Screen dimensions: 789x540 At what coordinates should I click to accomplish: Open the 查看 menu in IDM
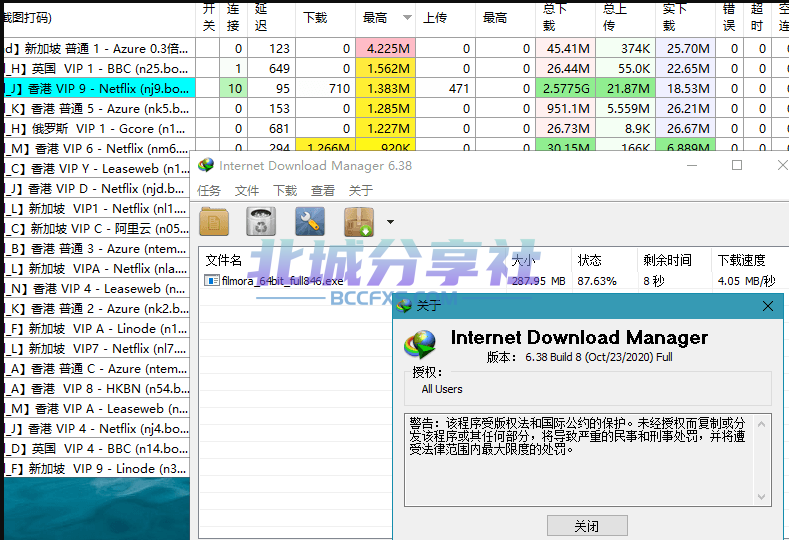[x=323, y=190]
